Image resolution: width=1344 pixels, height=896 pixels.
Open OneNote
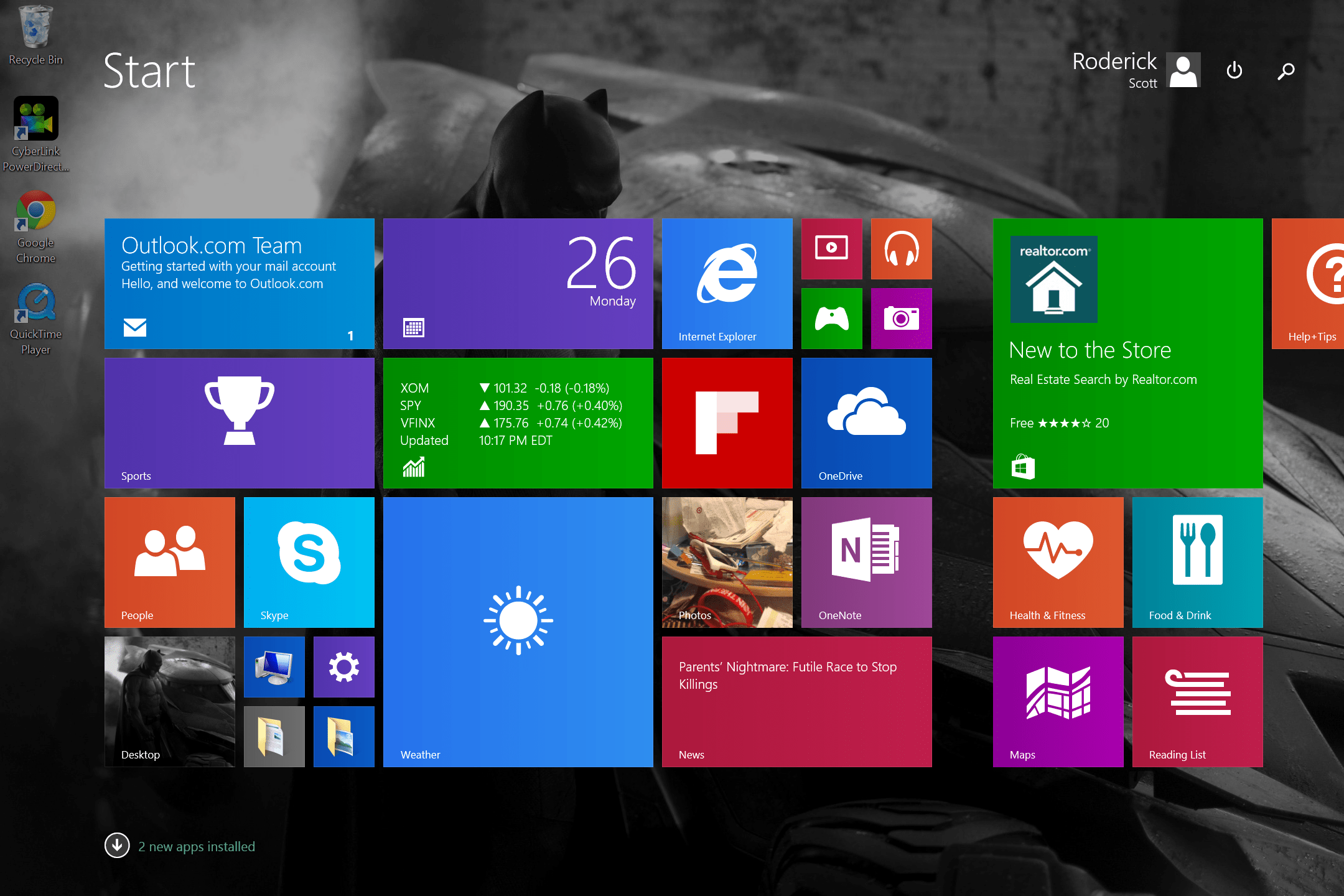coord(866,560)
